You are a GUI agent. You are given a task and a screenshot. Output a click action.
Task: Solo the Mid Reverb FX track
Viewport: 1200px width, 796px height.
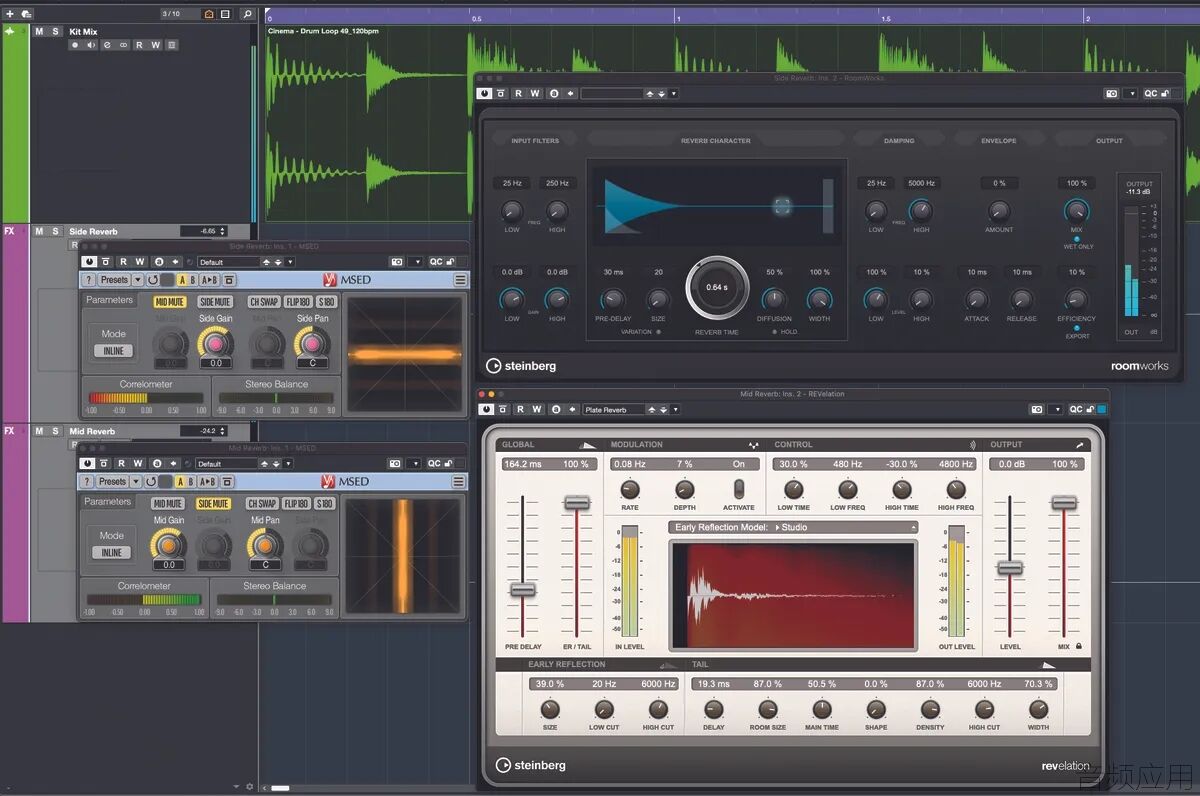tap(55, 431)
